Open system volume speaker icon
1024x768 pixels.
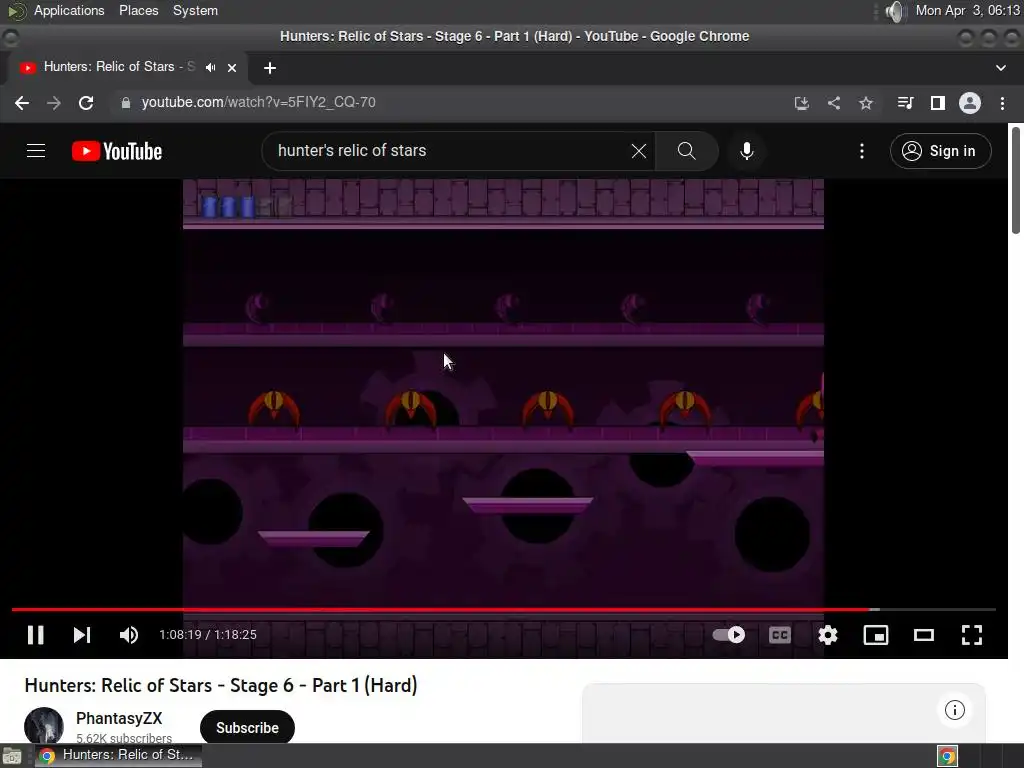(x=895, y=11)
